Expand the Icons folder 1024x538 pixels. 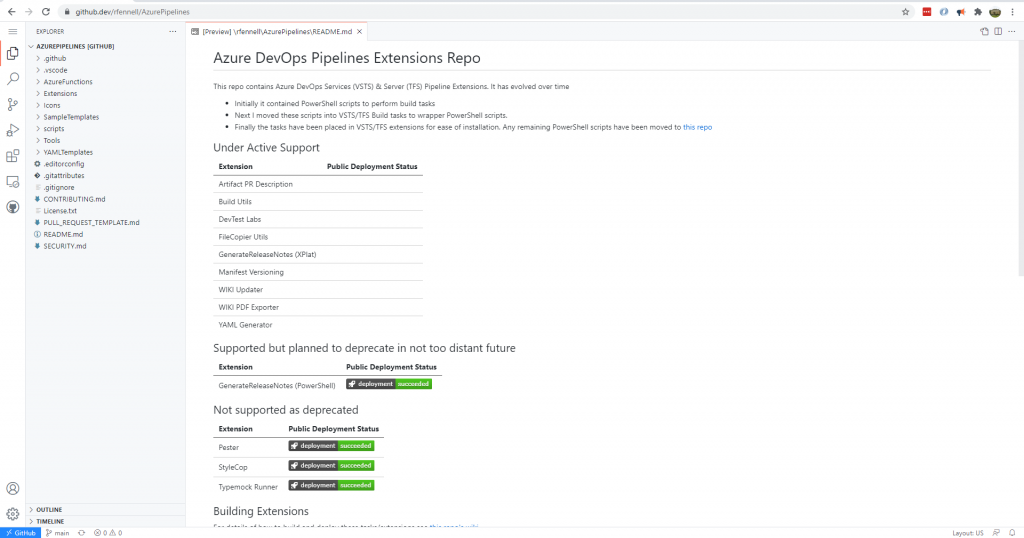(x=105, y=105)
